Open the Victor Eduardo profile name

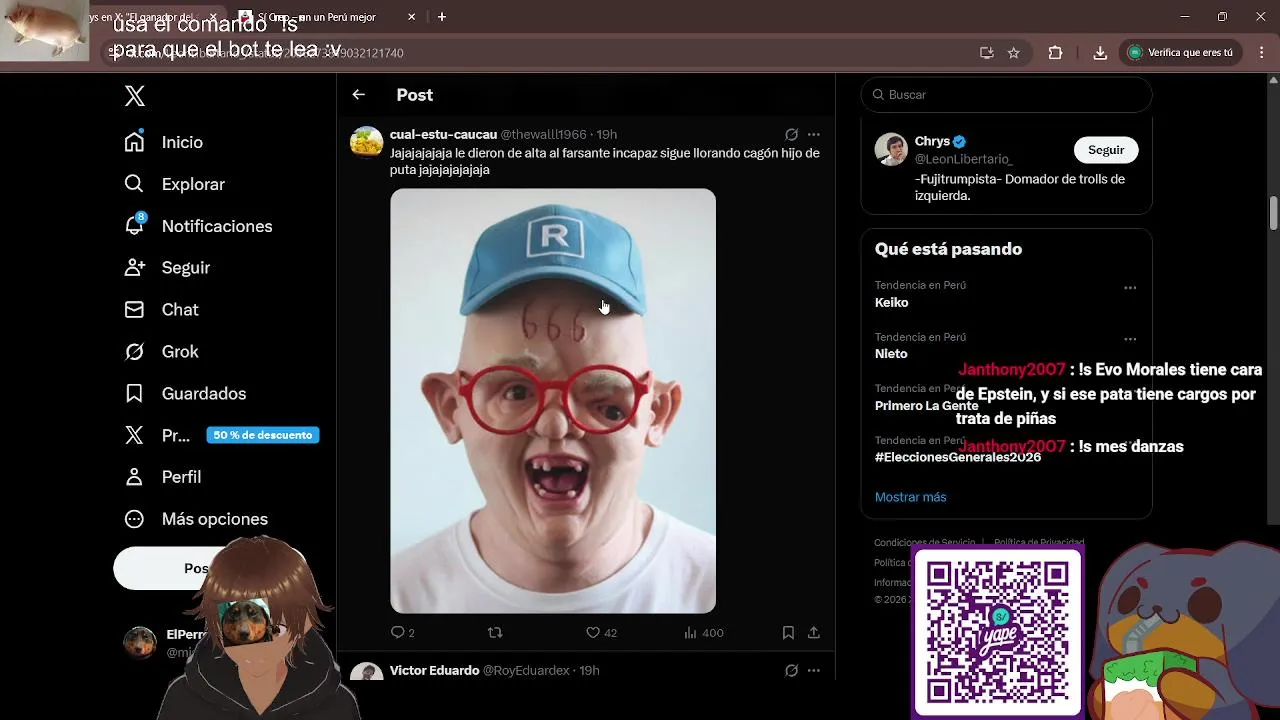pos(434,671)
